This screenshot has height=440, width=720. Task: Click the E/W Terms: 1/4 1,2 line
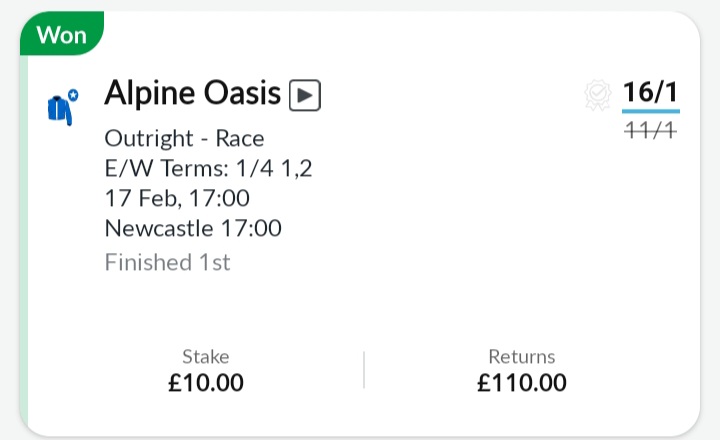point(208,168)
